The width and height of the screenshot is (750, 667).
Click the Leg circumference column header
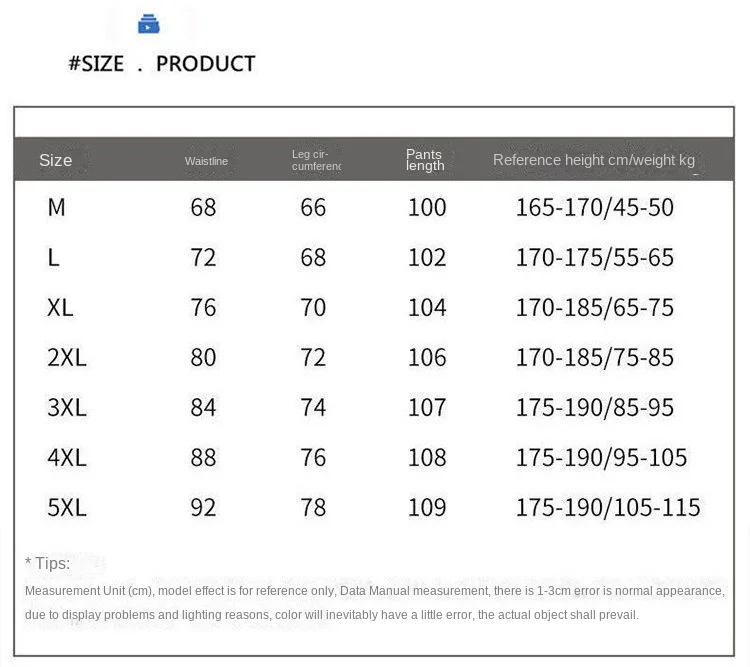pos(316,160)
